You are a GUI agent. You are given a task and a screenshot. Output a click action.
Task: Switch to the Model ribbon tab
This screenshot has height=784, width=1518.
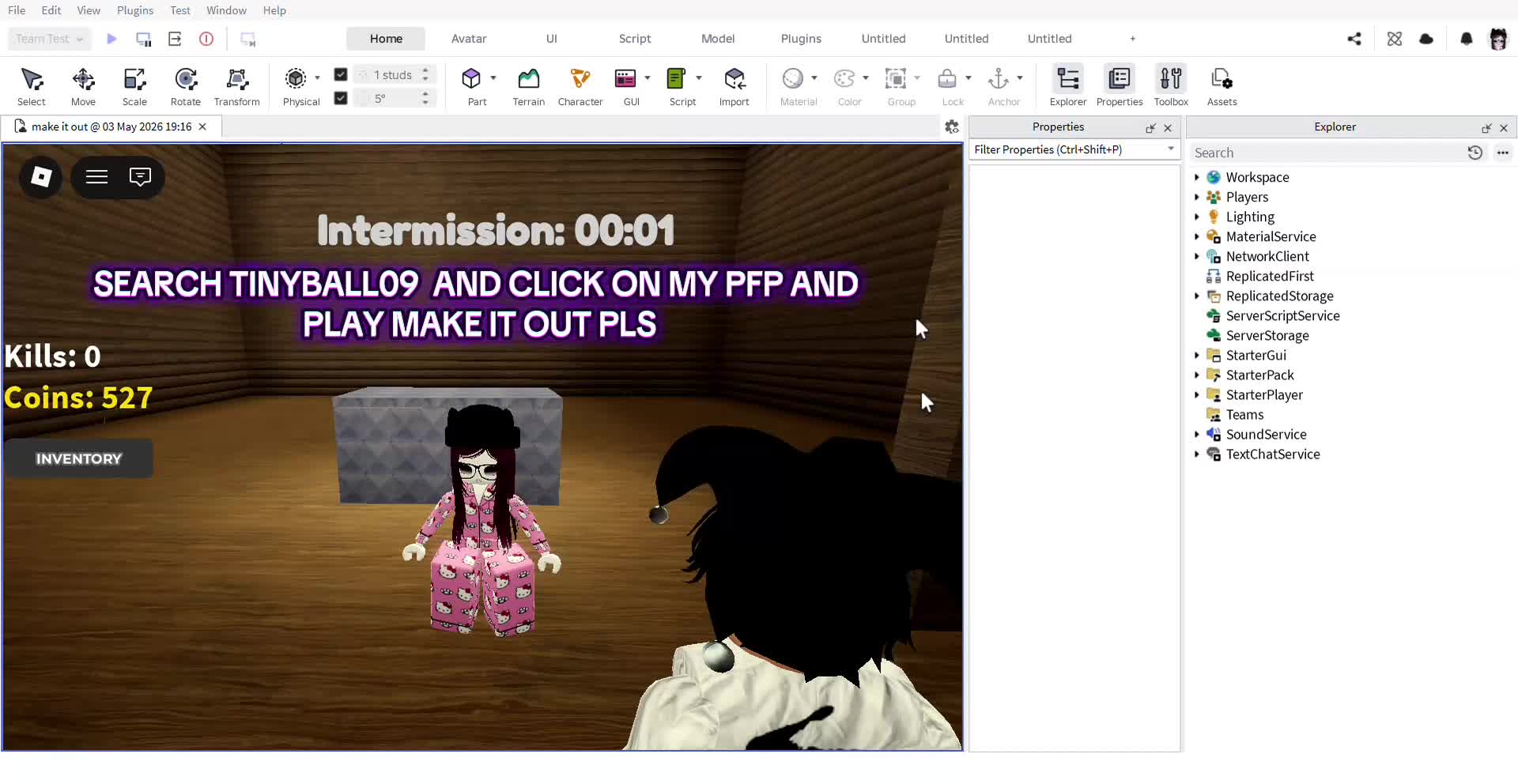pyautogui.click(x=718, y=39)
